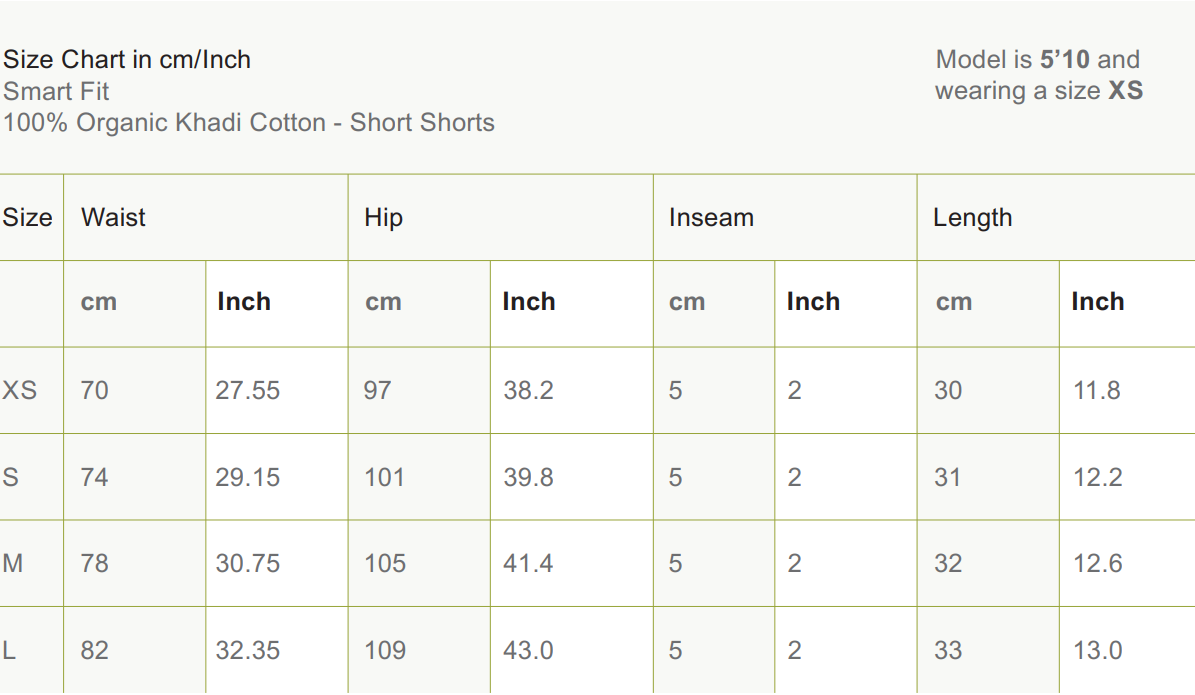Click the S waist value 74 cm
This screenshot has width=1195, height=695.
point(94,477)
